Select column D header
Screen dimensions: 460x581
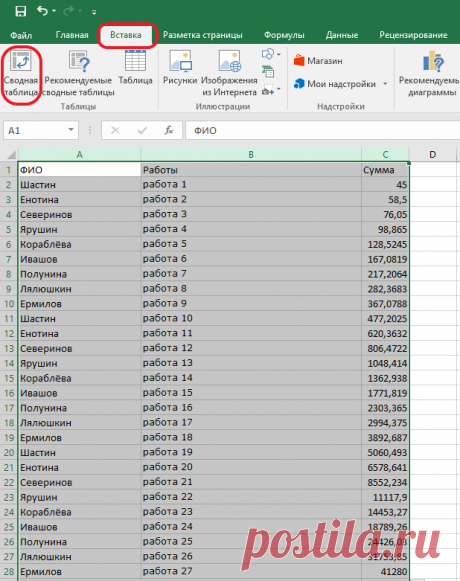coord(432,155)
